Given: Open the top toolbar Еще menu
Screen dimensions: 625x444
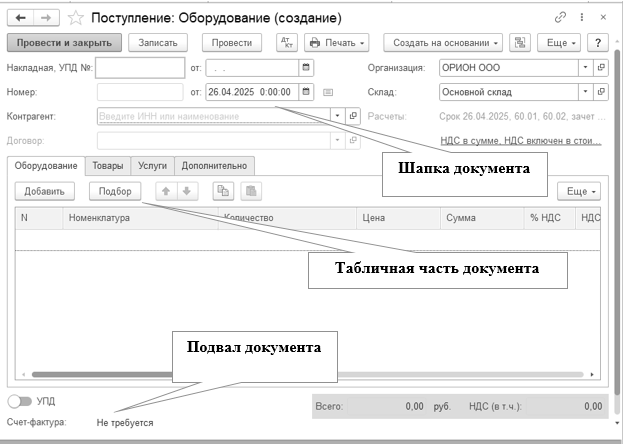Looking at the screenshot, I should pyautogui.click(x=559, y=43).
